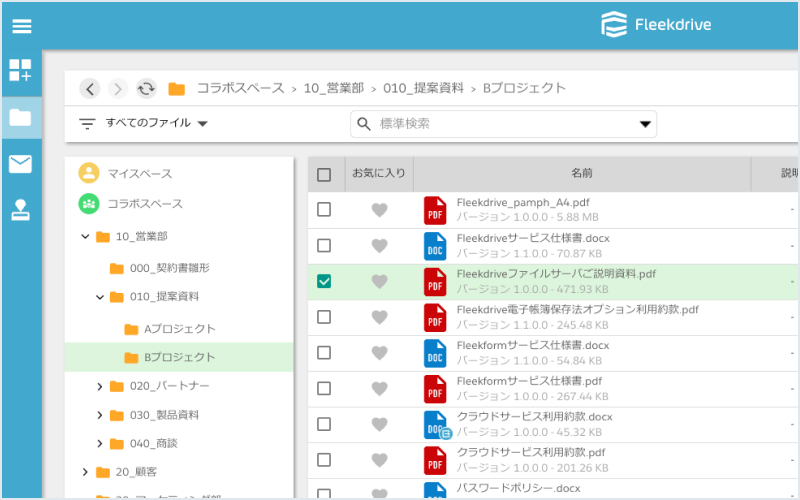Collapse the 010_提案資料 tree node
Image resolution: width=800 pixels, height=500 pixels.
[99, 296]
